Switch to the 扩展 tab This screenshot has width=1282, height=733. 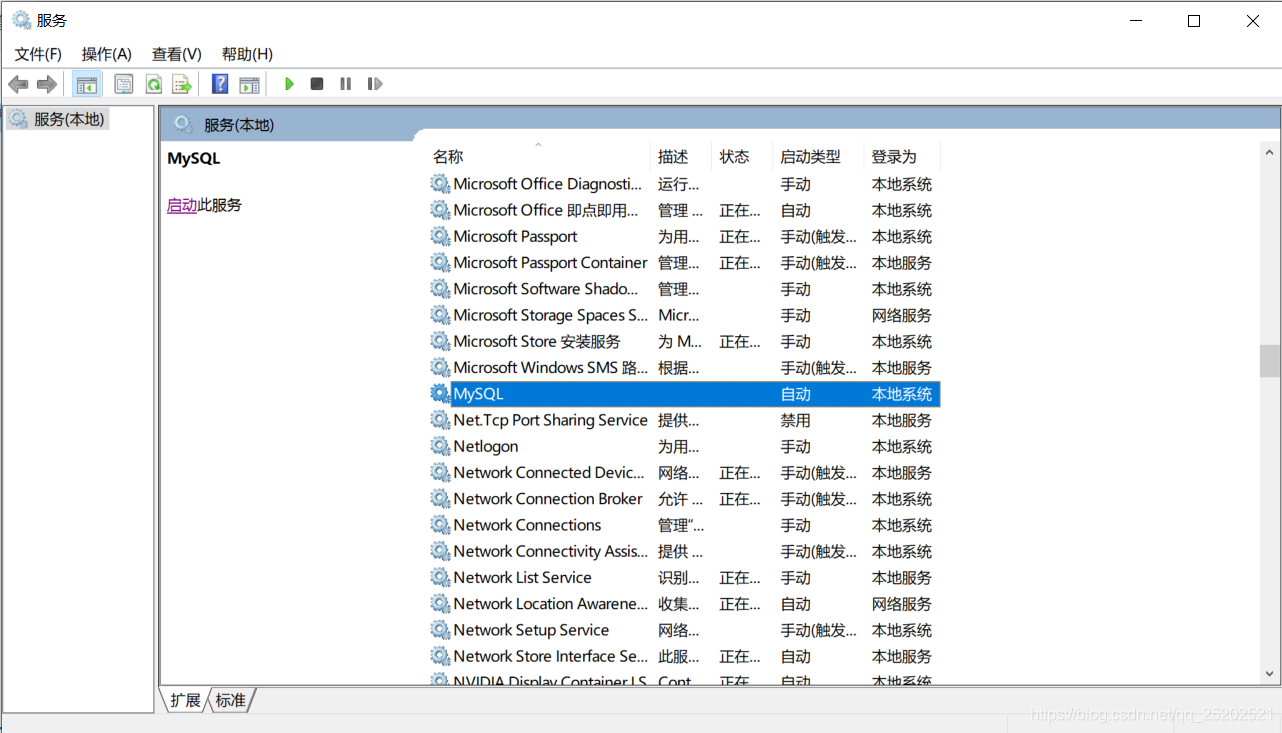[185, 700]
